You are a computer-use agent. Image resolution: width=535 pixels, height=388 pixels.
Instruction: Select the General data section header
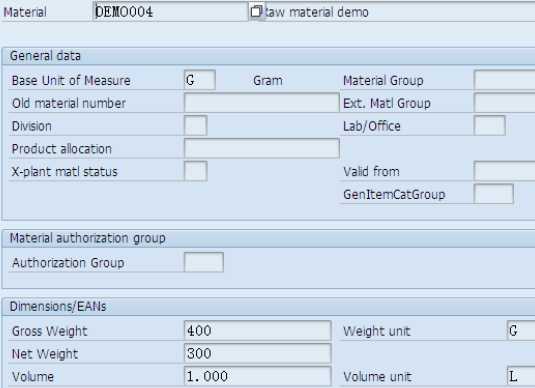click(x=45, y=56)
